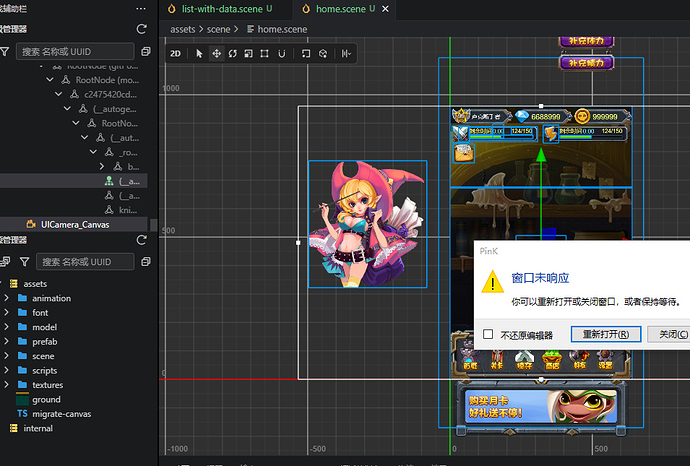Image resolution: width=690 pixels, height=466 pixels.
Task: Collapse the _ro... tree node
Action: pos(93,152)
